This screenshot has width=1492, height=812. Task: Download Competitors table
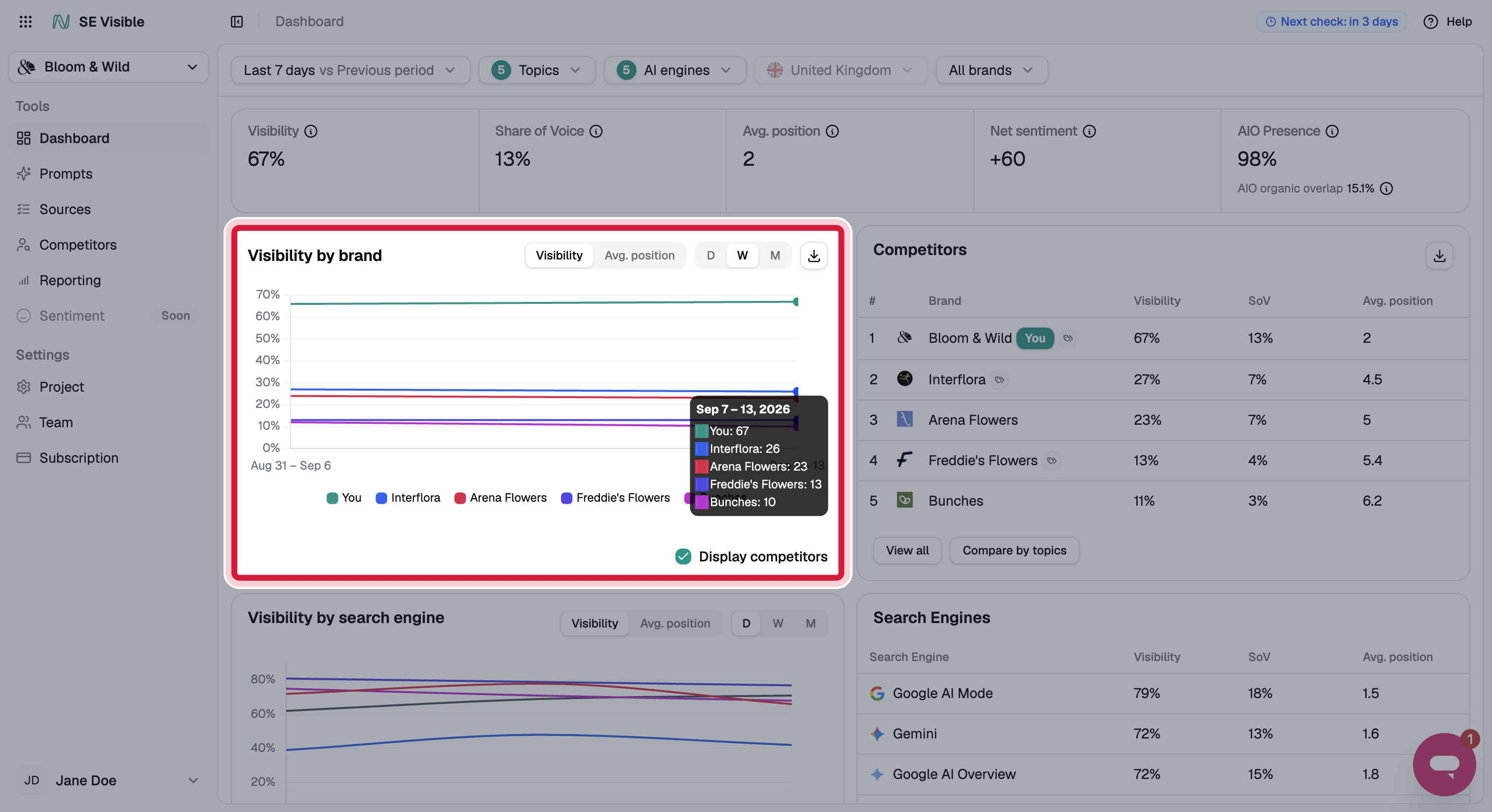click(1439, 256)
